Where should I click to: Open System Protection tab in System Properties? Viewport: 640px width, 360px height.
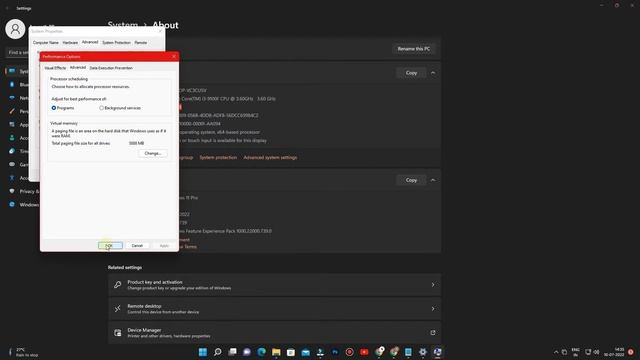tap(116, 42)
